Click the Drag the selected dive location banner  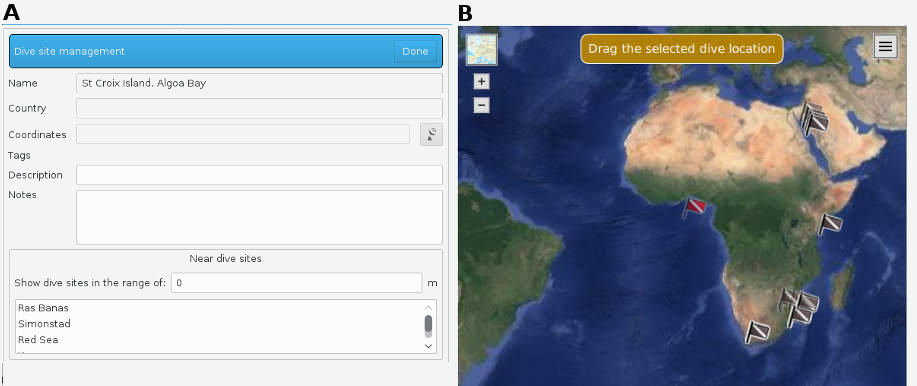pyautogui.click(x=681, y=49)
